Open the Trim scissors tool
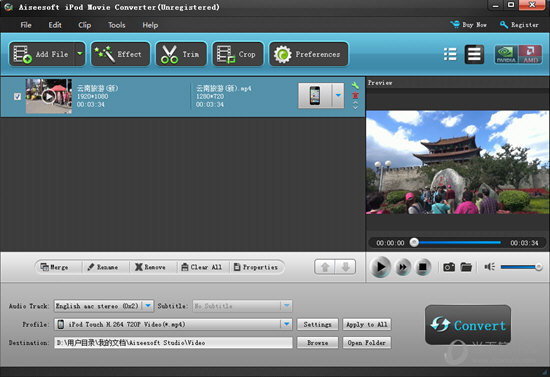Image resolution: width=550 pixels, height=377 pixels. click(181, 54)
